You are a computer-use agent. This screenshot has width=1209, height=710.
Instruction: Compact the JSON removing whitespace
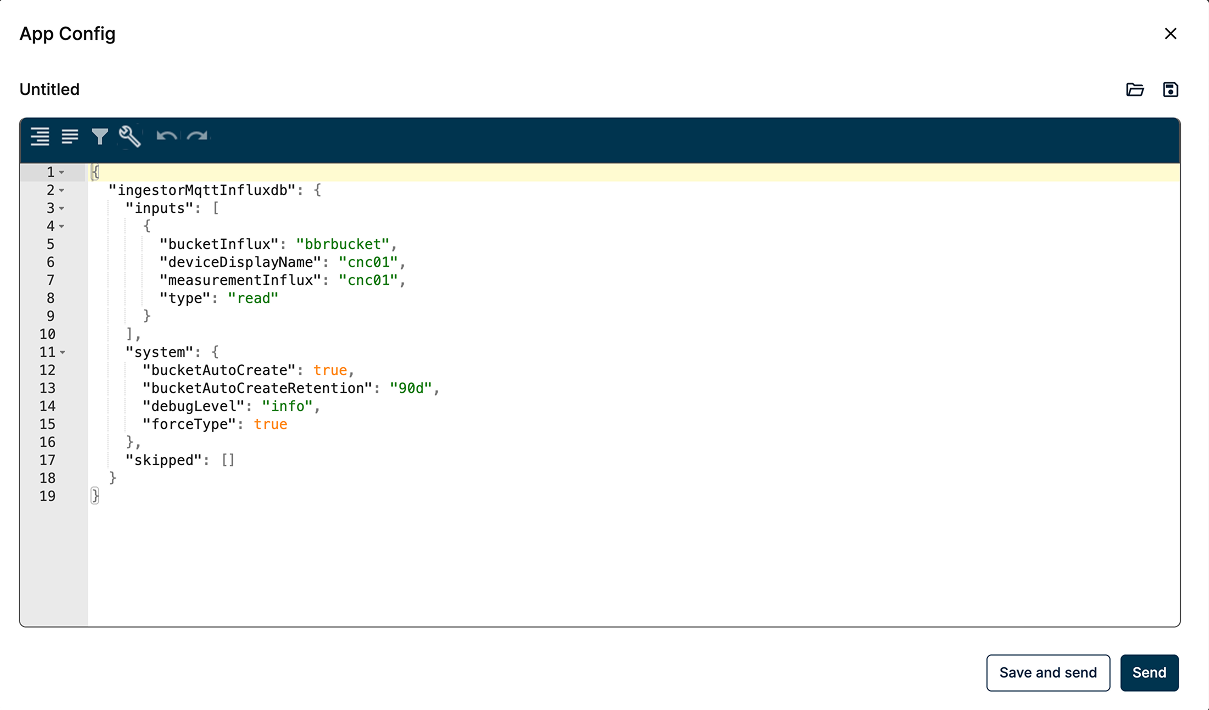pos(70,136)
